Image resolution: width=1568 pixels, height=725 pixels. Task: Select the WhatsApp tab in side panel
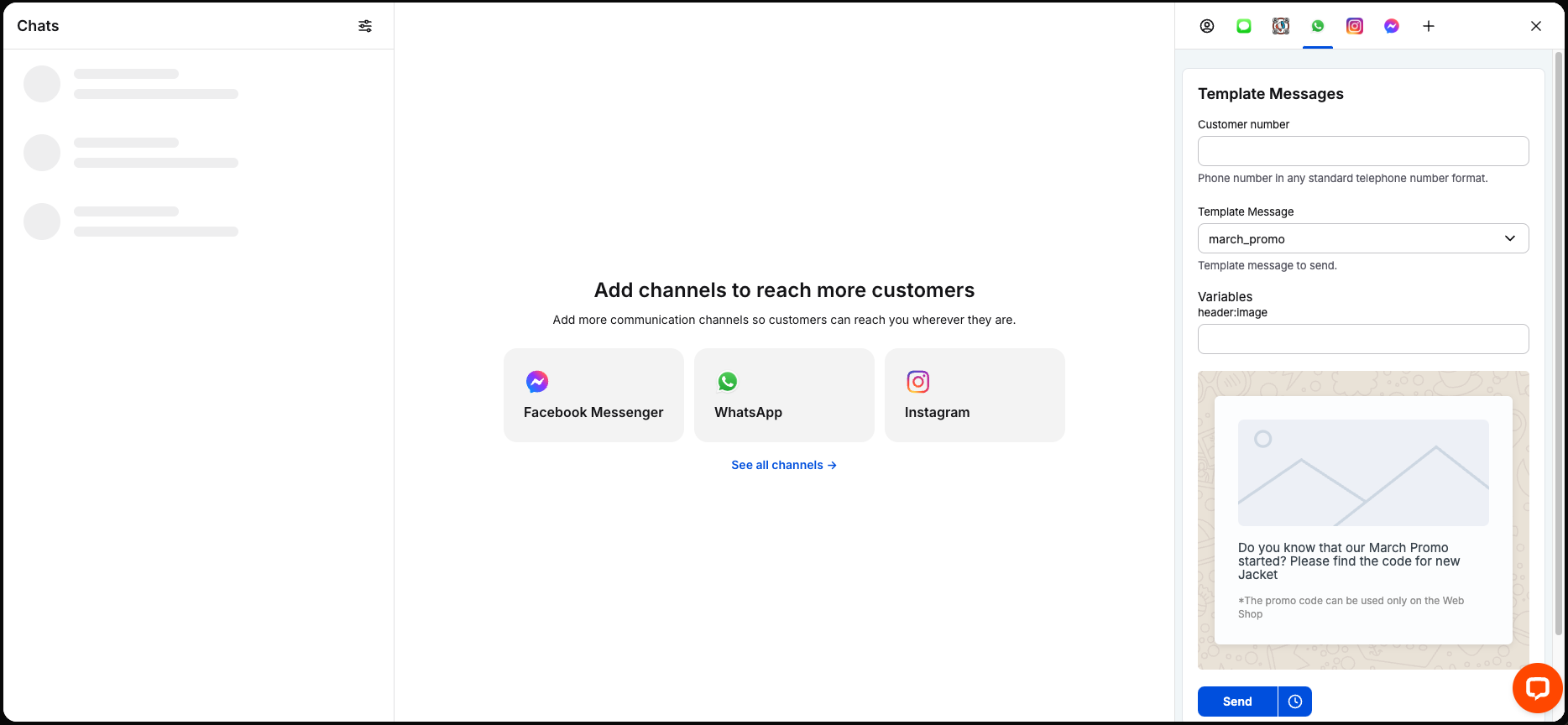click(x=1318, y=26)
